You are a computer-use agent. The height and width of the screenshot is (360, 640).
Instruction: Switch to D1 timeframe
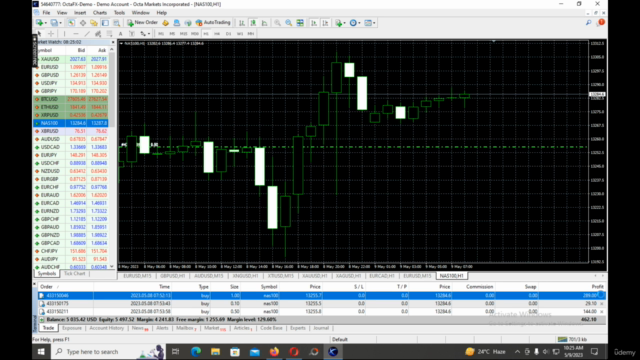coord(228,34)
